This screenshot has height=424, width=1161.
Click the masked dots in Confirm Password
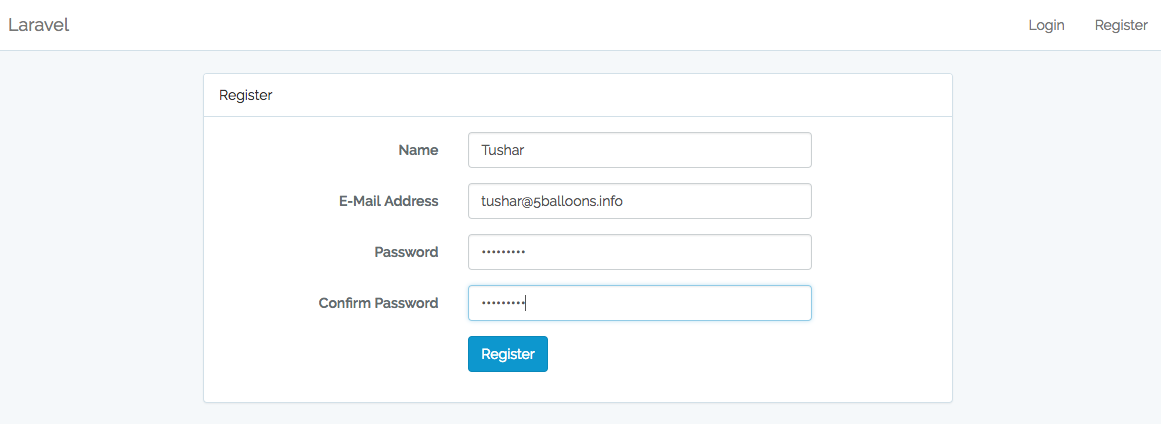click(503, 303)
